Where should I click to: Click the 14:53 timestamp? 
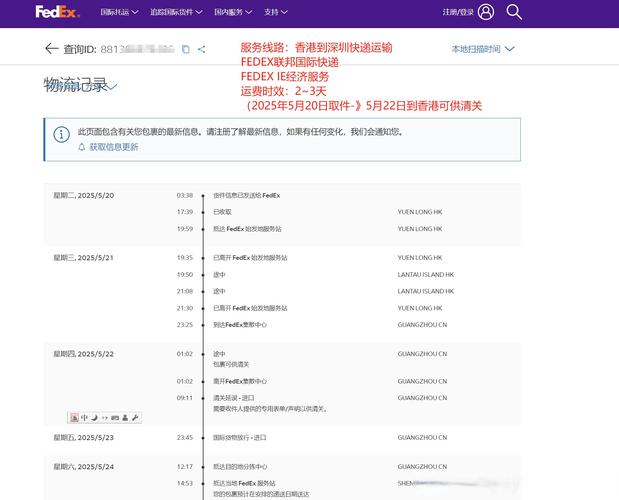coord(185,483)
